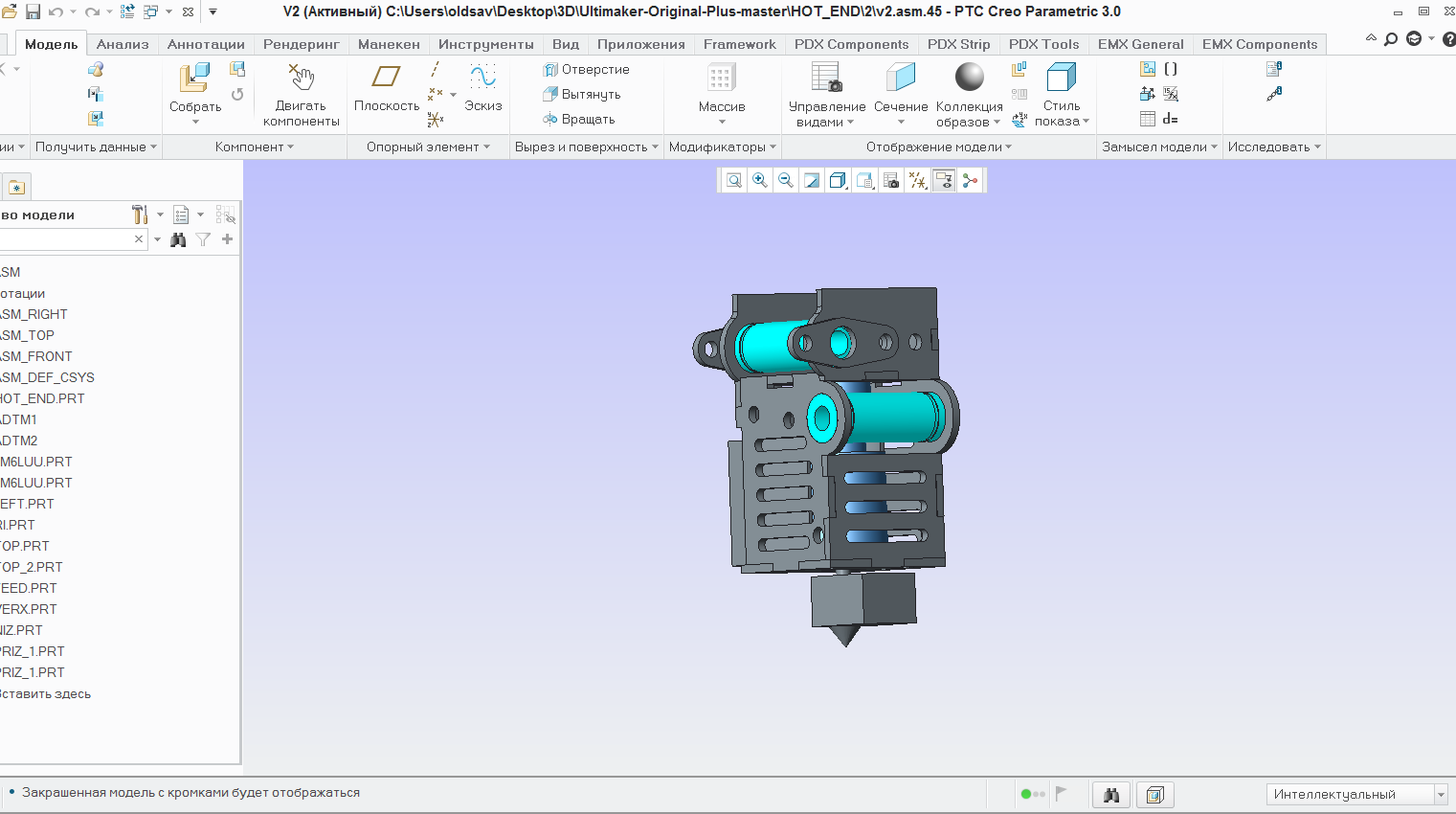Screen dimensions: 1456x814
Task: Click the zoom out magnifier icon
Action: pyautogui.click(x=786, y=180)
